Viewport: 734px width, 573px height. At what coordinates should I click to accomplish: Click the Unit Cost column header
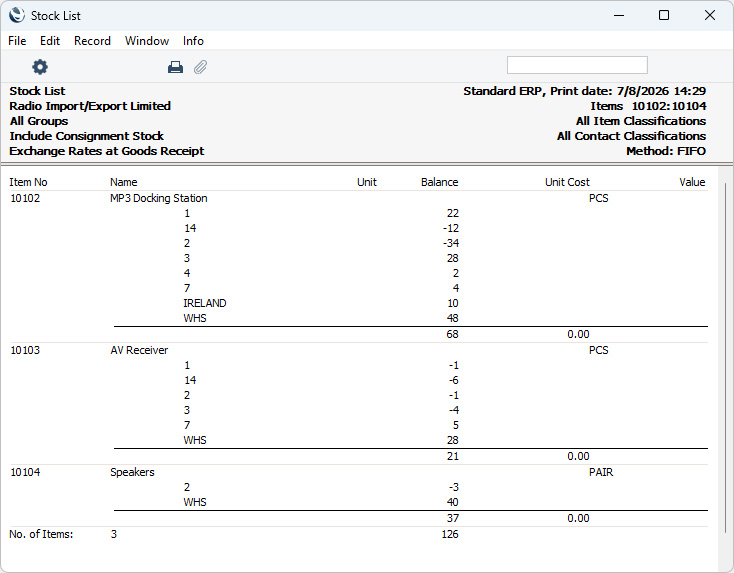coord(567,182)
